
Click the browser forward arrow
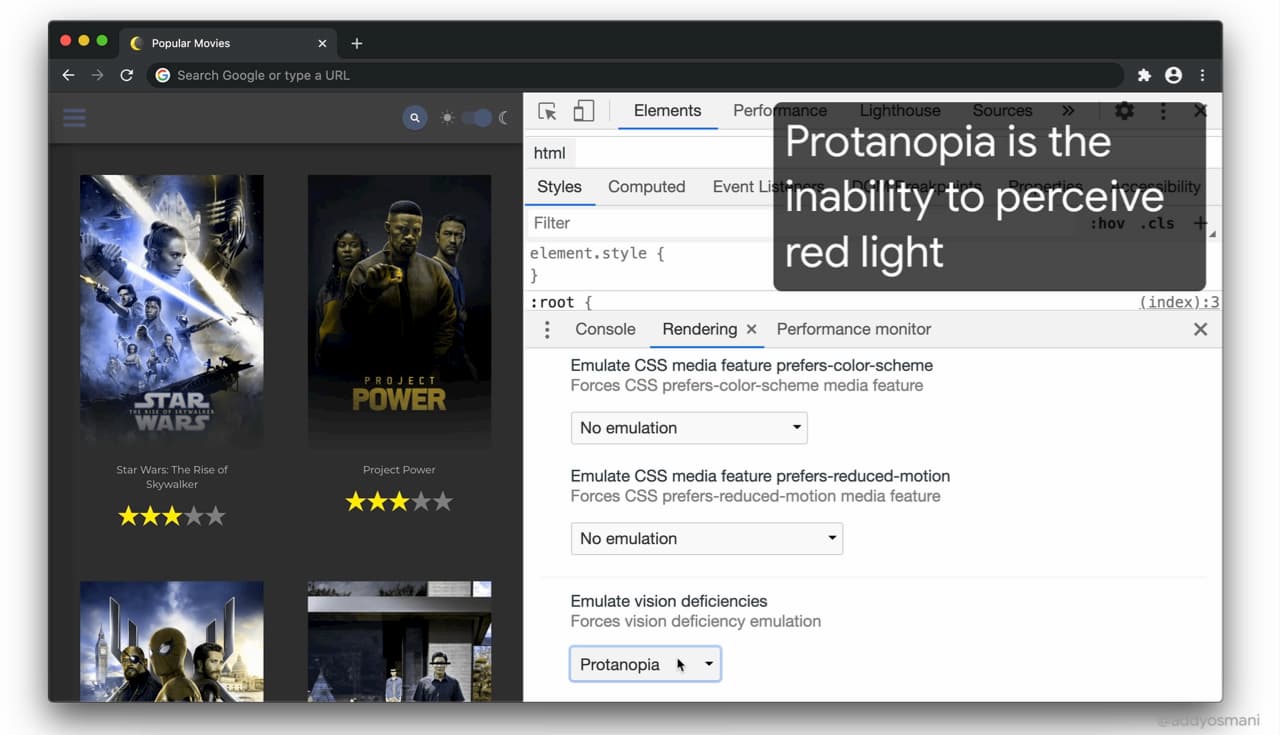point(97,75)
